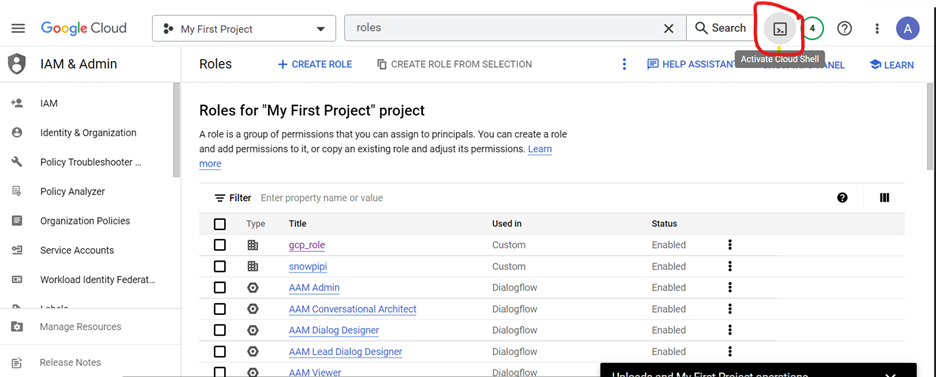
Task: Tick the gcp_role row checkbox
Action: 220,245
